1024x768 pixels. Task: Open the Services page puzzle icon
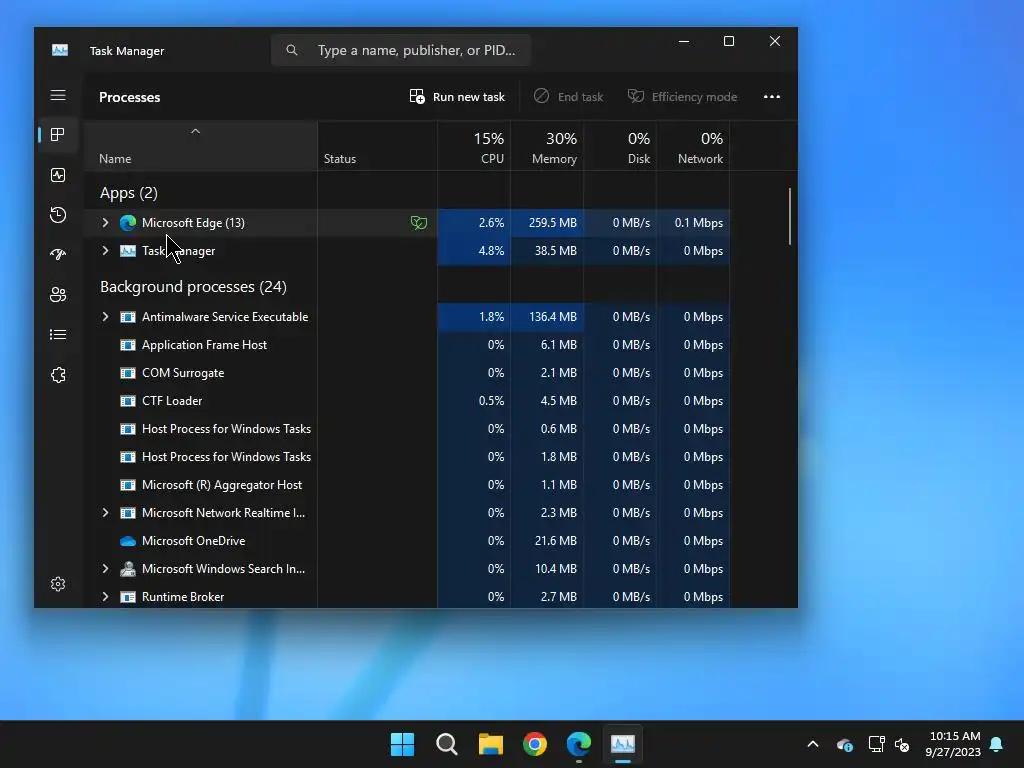pyautogui.click(x=58, y=375)
